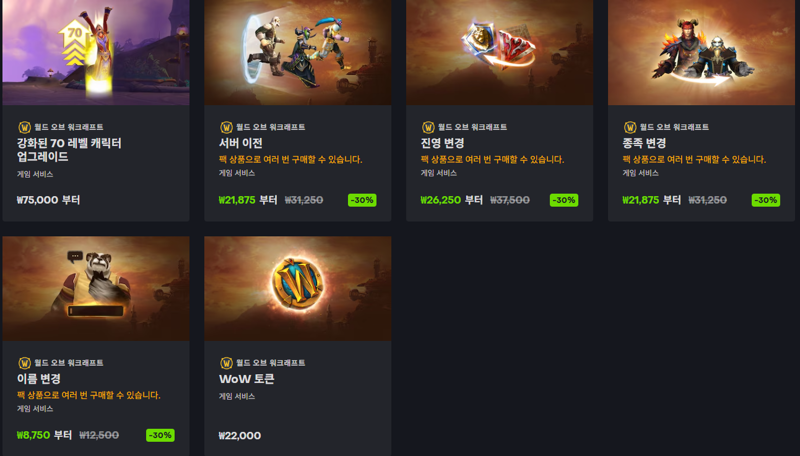Open the WoW 토큰 gold coin image
The width and height of the screenshot is (800, 456).
298,288
